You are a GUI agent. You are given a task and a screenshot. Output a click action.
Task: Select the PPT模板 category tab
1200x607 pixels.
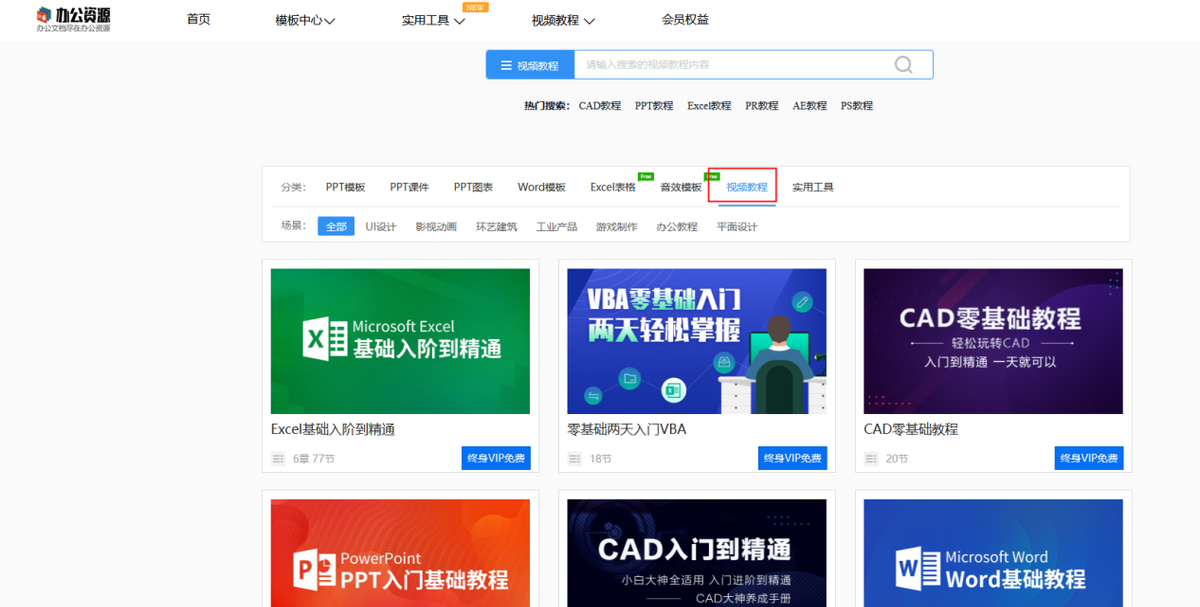(345, 187)
